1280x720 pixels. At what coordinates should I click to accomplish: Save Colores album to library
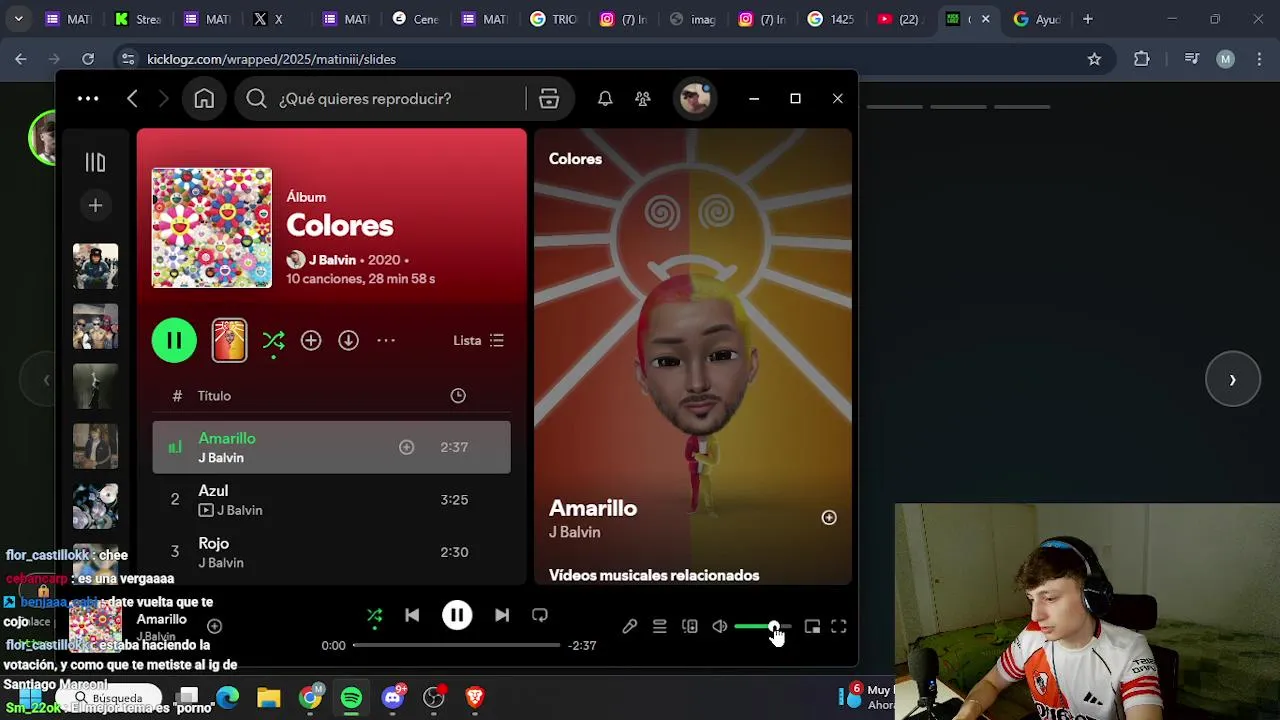click(x=311, y=340)
